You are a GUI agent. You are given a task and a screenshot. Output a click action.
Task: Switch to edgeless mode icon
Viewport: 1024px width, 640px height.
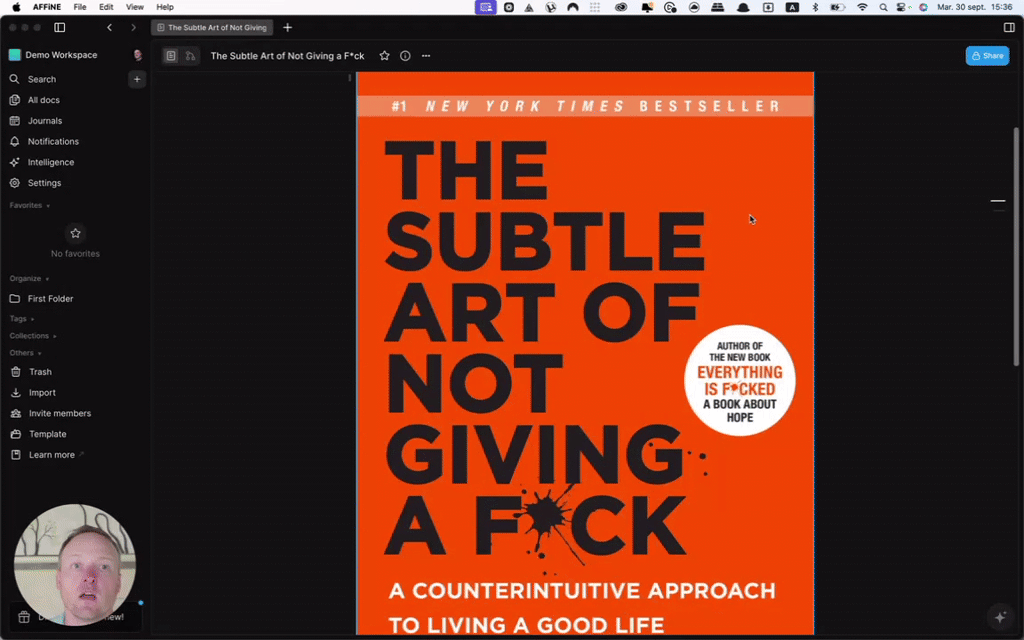[190, 56]
